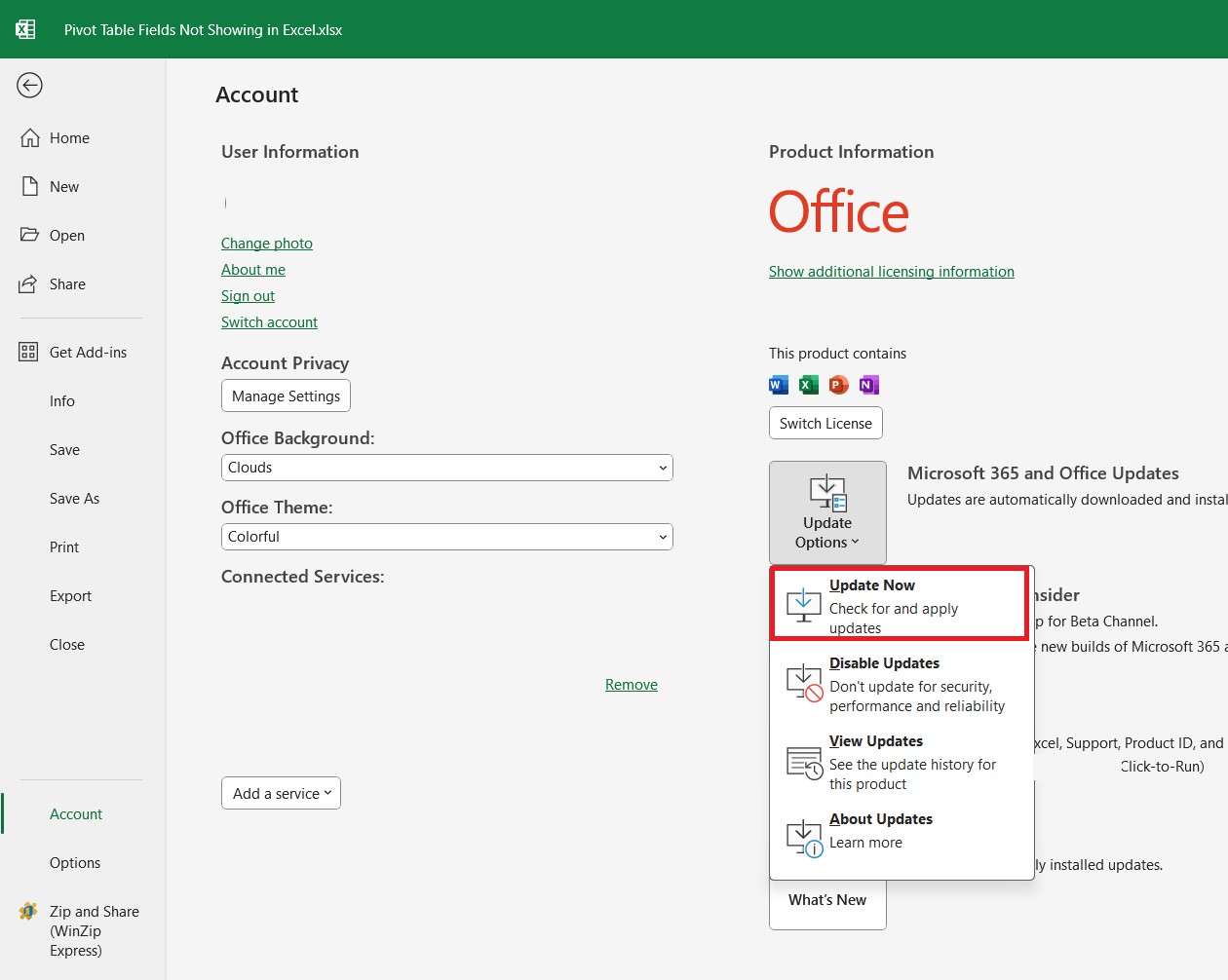Click the Excel app icon under product contains

809,385
